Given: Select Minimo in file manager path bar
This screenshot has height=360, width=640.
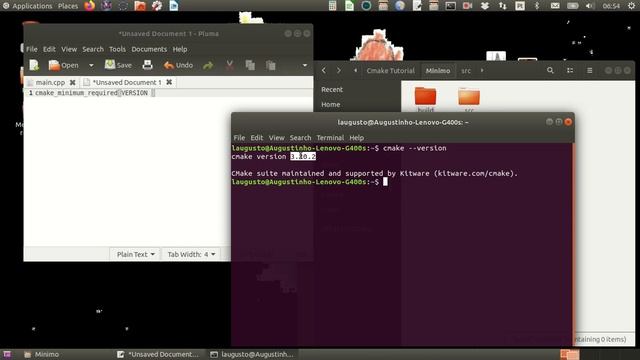Looking at the screenshot, I should tap(438, 71).
